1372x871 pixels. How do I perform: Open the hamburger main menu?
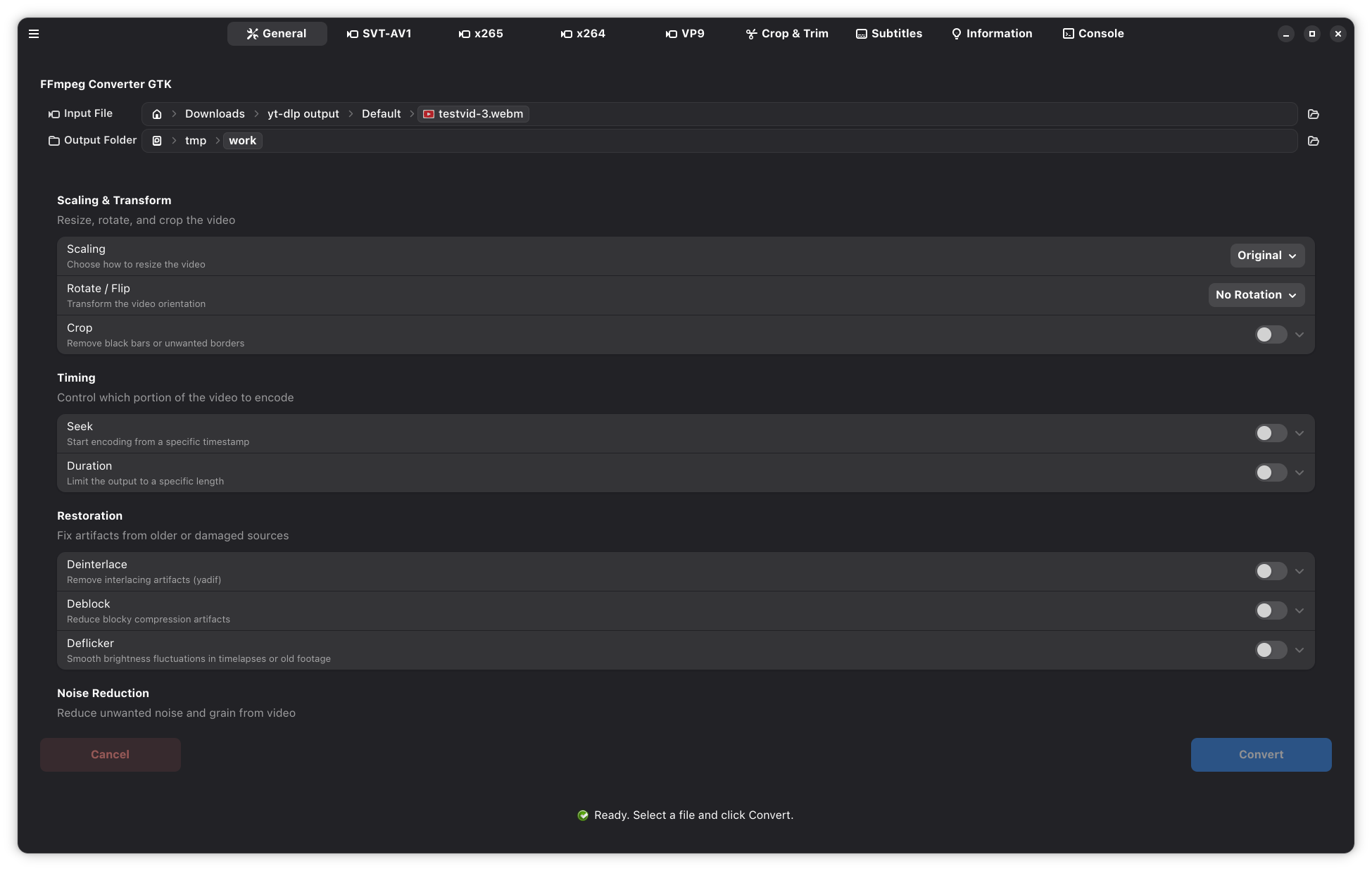point(34,34)
